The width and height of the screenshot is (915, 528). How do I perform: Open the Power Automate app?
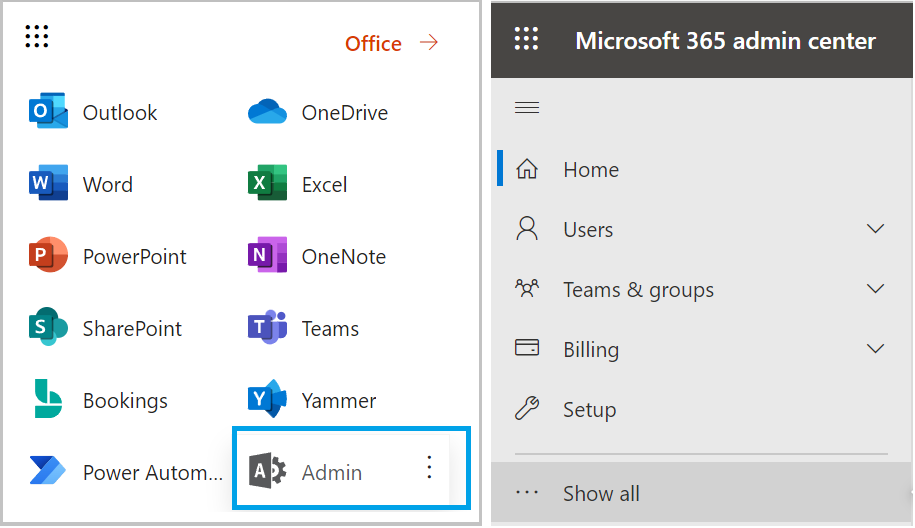48,472
